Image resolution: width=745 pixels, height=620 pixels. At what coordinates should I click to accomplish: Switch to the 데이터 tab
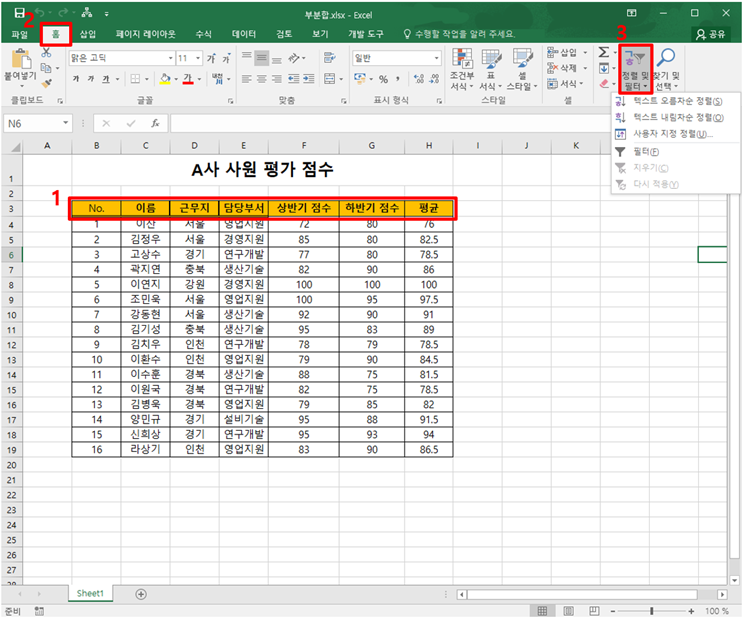[244, 34]
